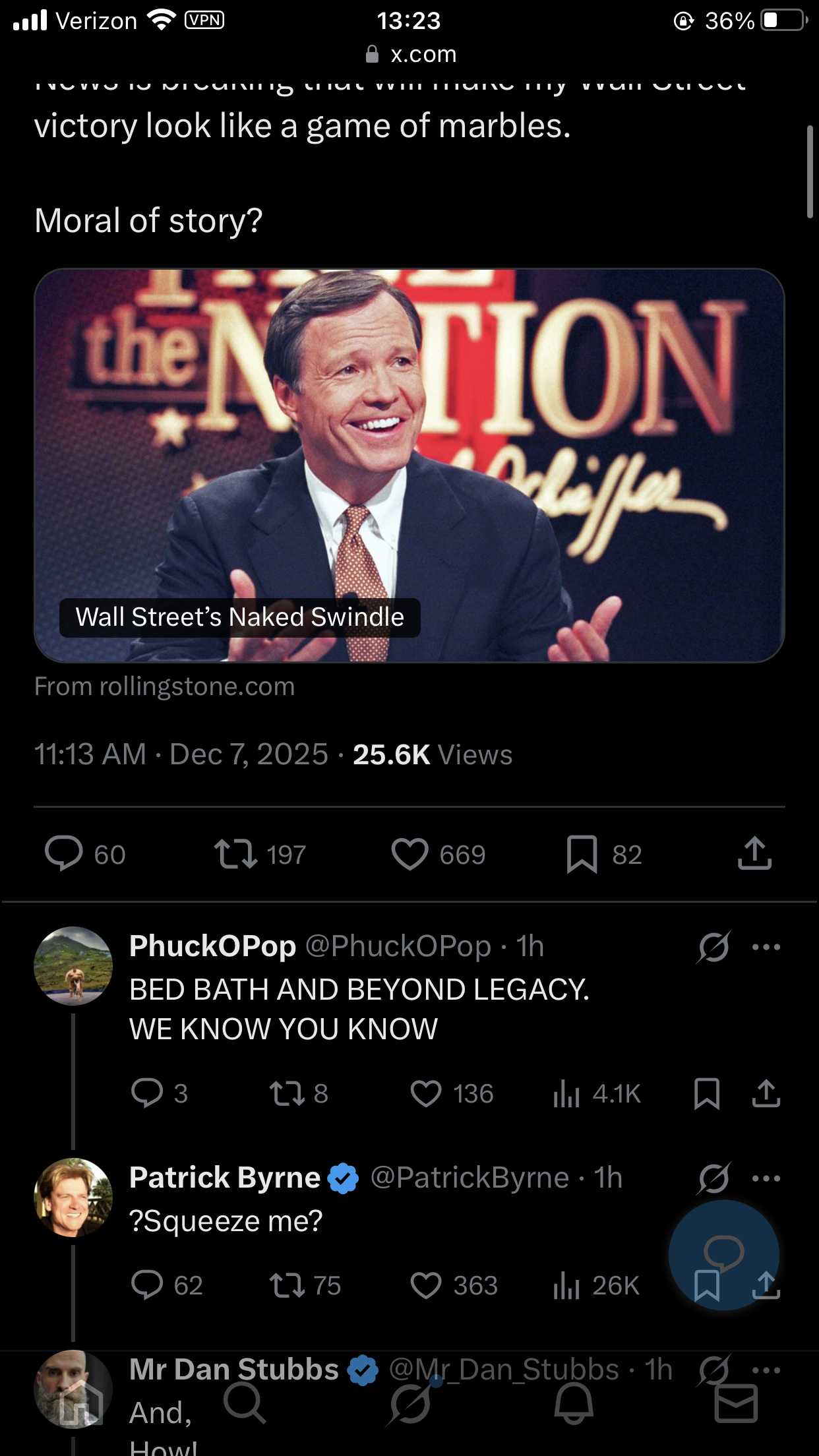Open more options for Mr Dan Stubbs' reply

[766, 1370]
